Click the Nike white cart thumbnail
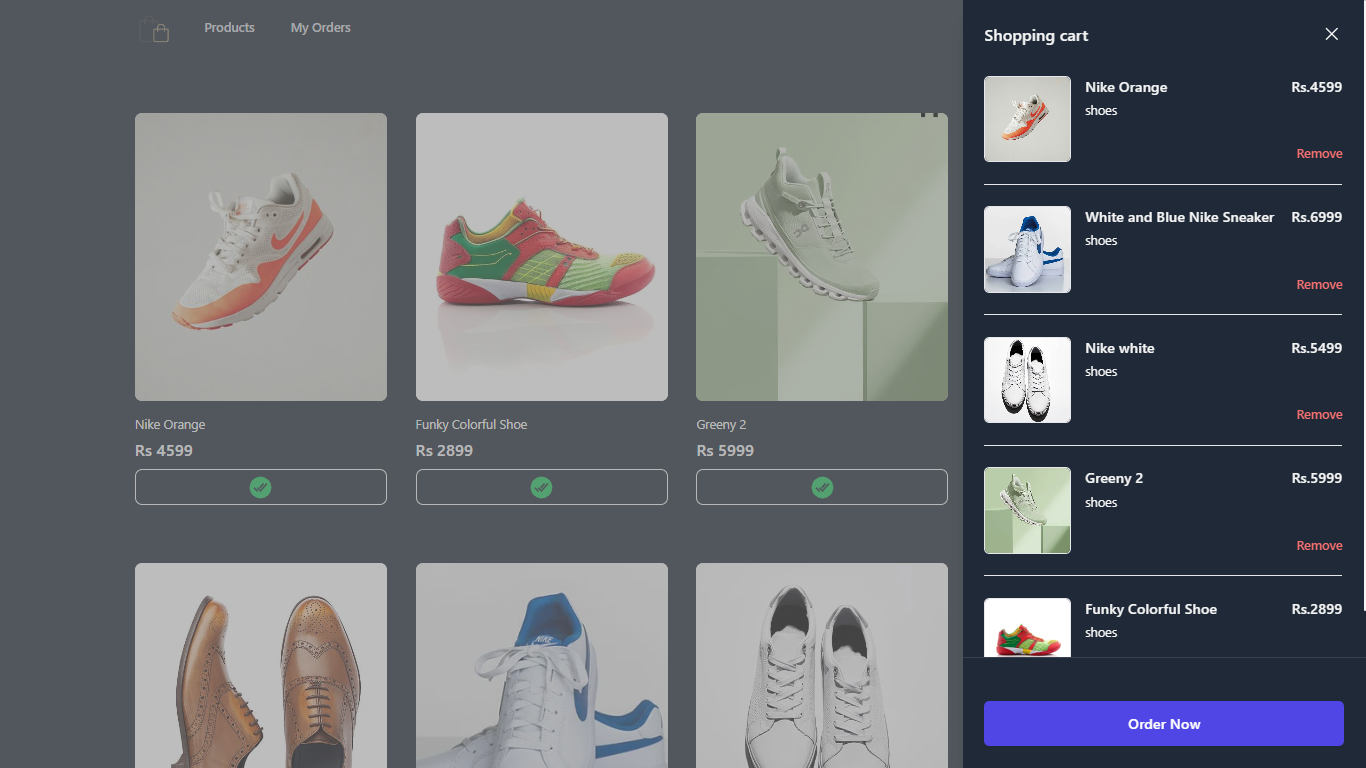Screen dimensions: 1366x768 point(1027,380)
